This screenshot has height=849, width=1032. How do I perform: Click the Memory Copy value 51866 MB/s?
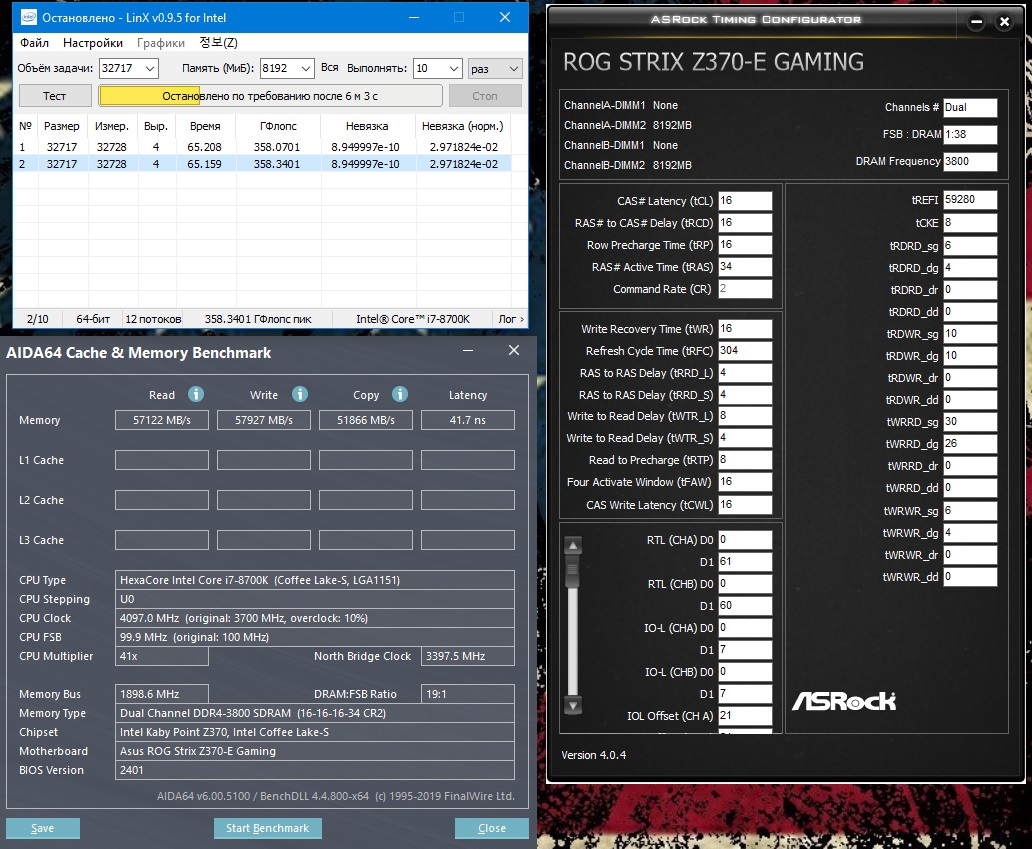pos(366,420)
